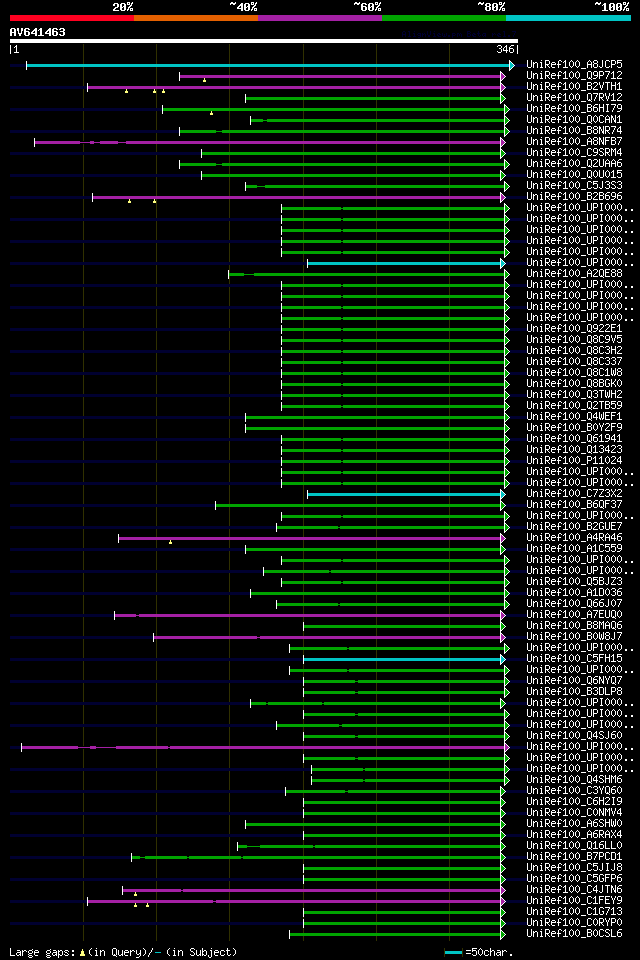Select UniRef100_C6H2I9 label
This screenshot has height=960, width=640.
[x=574, y=802]
